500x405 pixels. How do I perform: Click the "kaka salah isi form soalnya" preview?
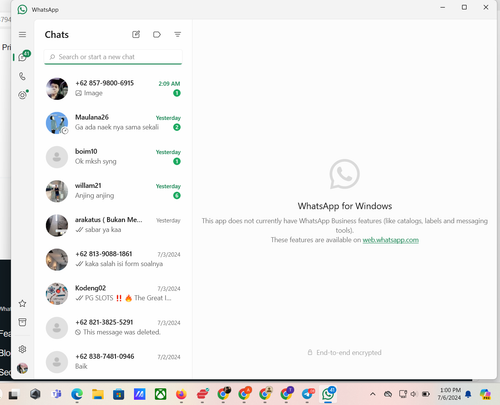point(124,264)
